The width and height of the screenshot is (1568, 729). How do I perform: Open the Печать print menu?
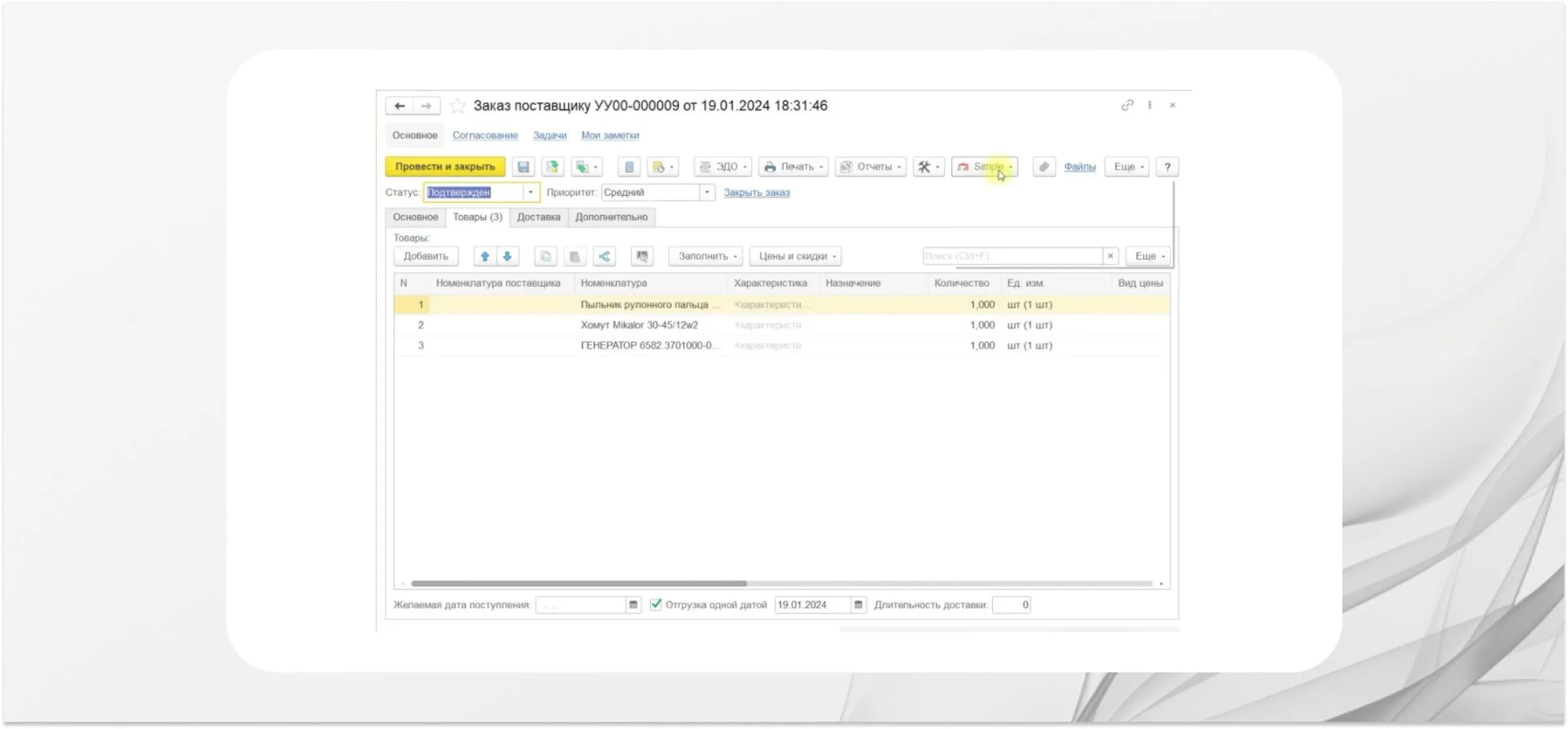[793, 167]
